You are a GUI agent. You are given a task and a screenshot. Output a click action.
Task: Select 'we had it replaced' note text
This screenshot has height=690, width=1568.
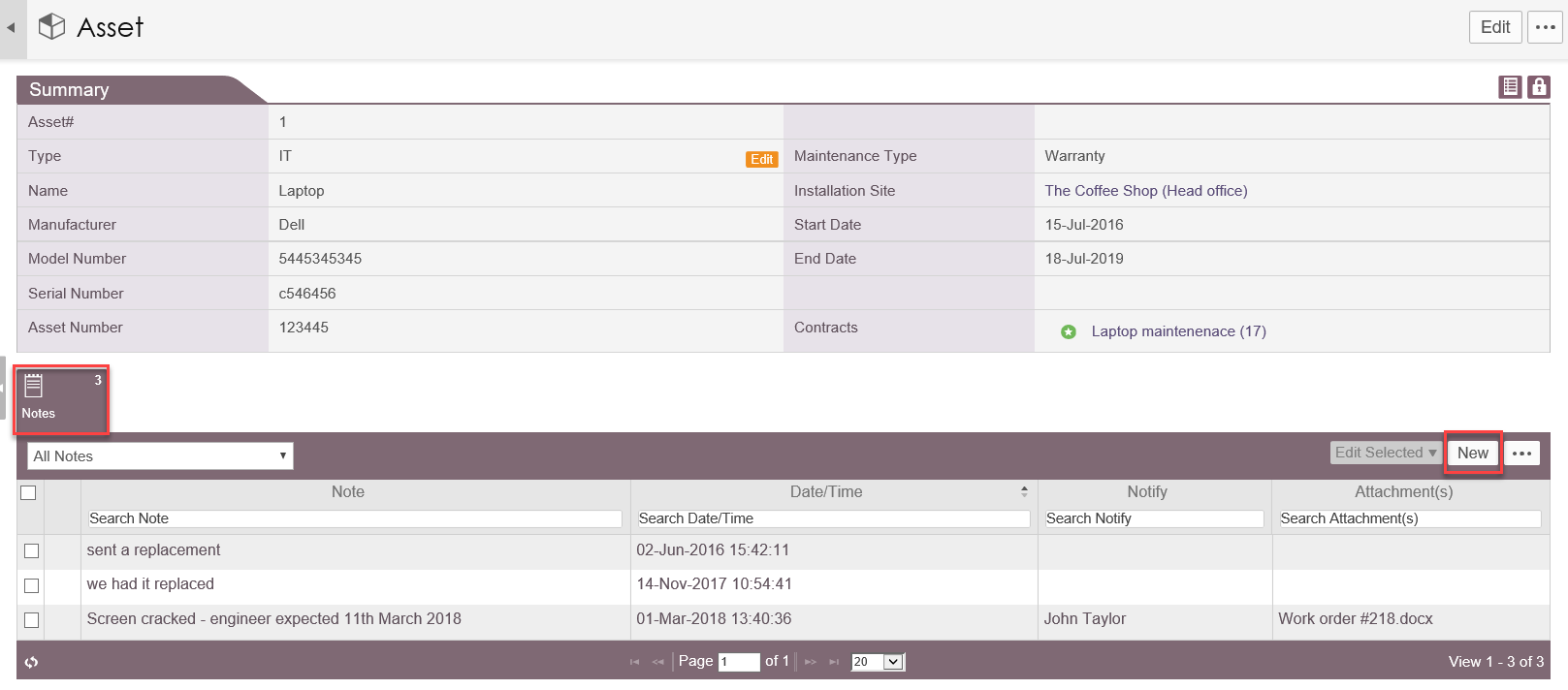(x=150, y=584)
